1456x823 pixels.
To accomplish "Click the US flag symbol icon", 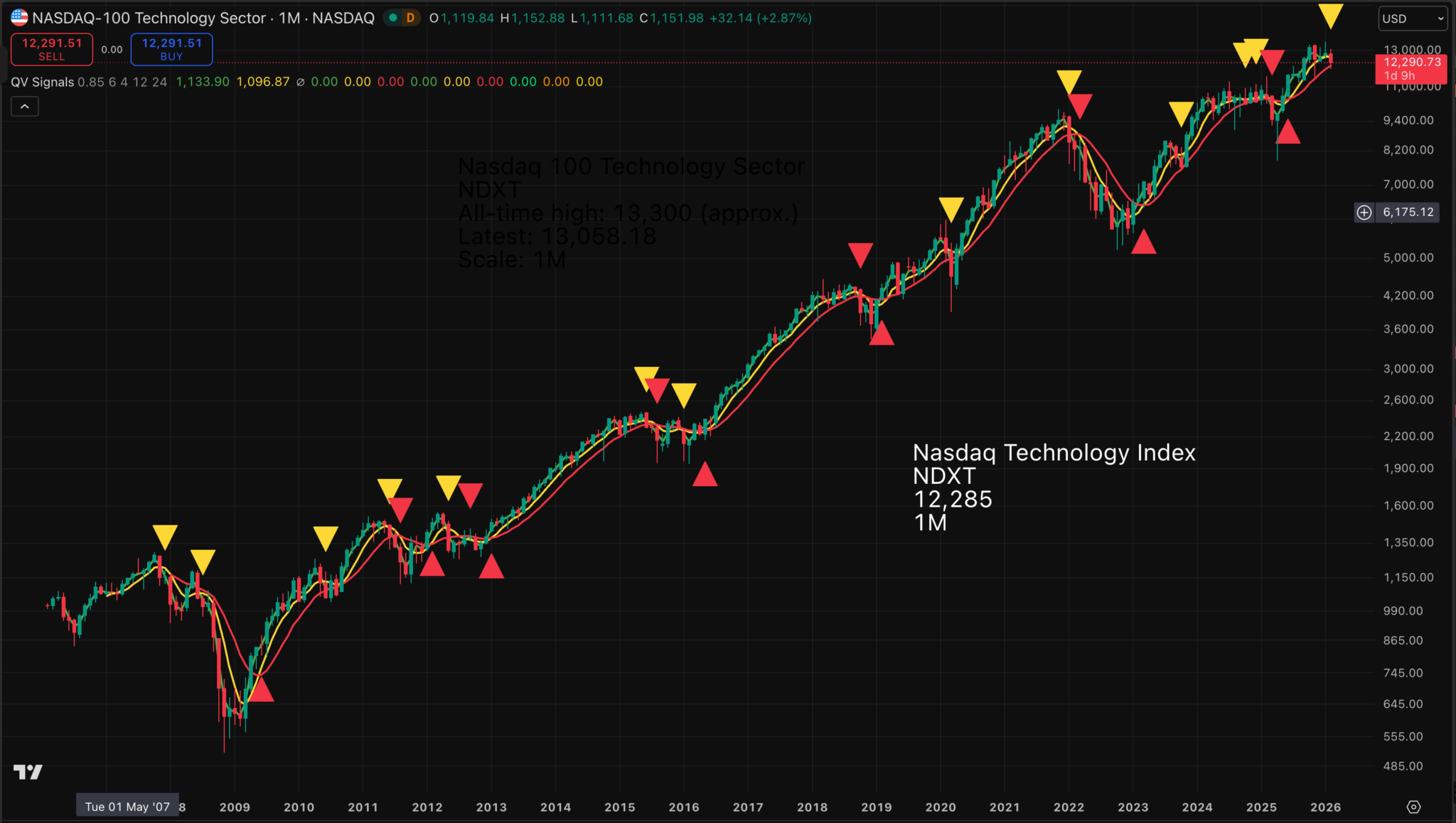I will 19,18.
